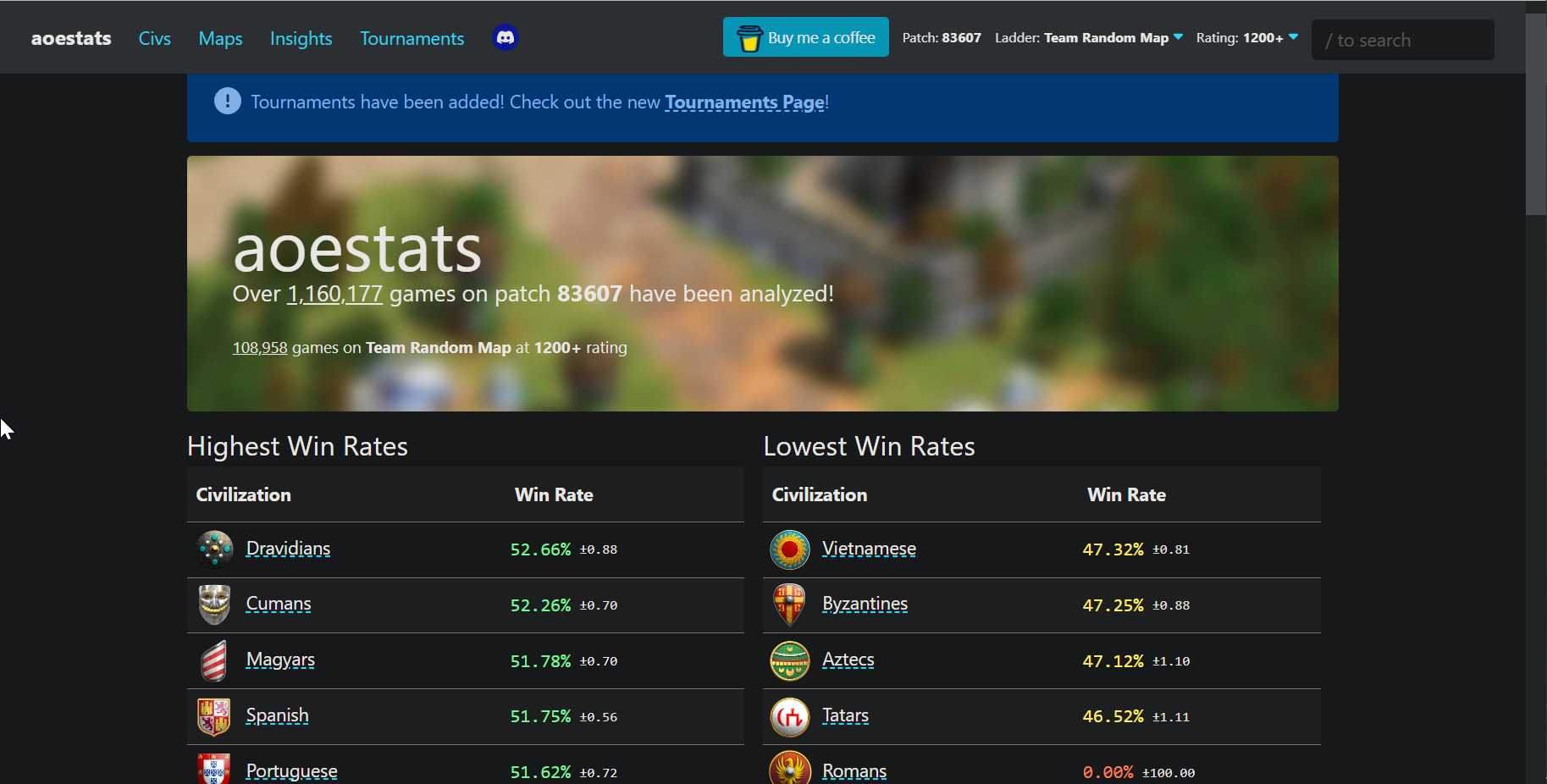Viewport: 1547px width, 784px height.
Task: Click the Spanish 51.75% win rate
Action: [540, 717]
